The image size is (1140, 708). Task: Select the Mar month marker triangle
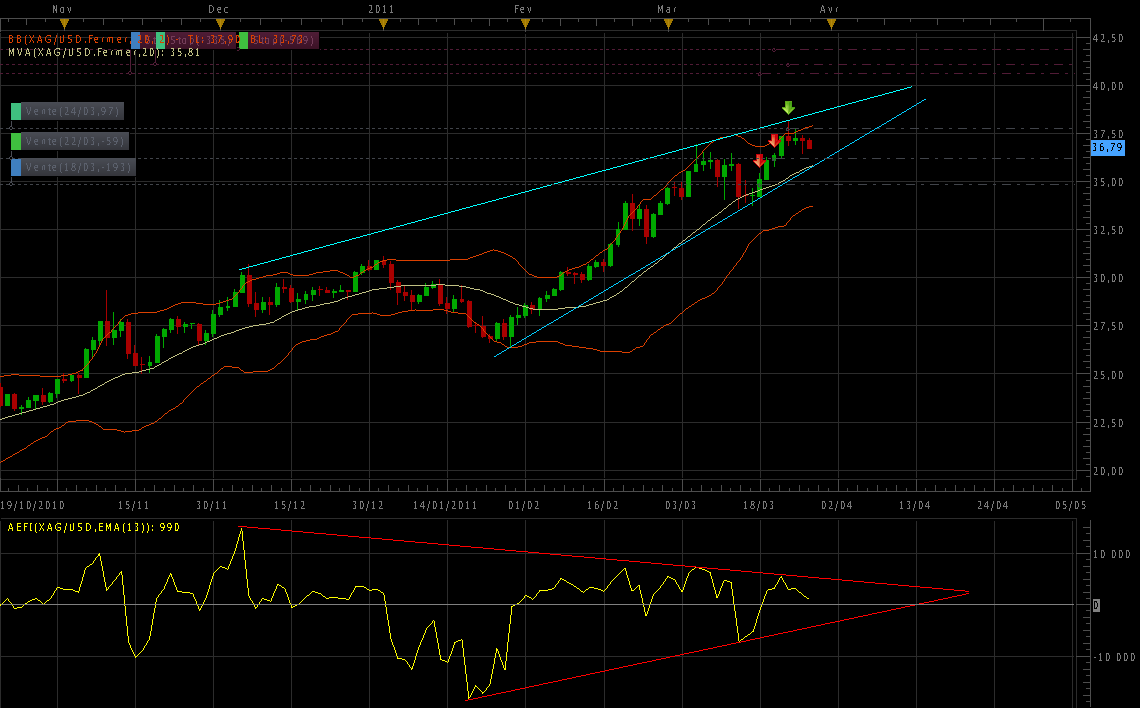pyautogui.click(x=668, y=23)
